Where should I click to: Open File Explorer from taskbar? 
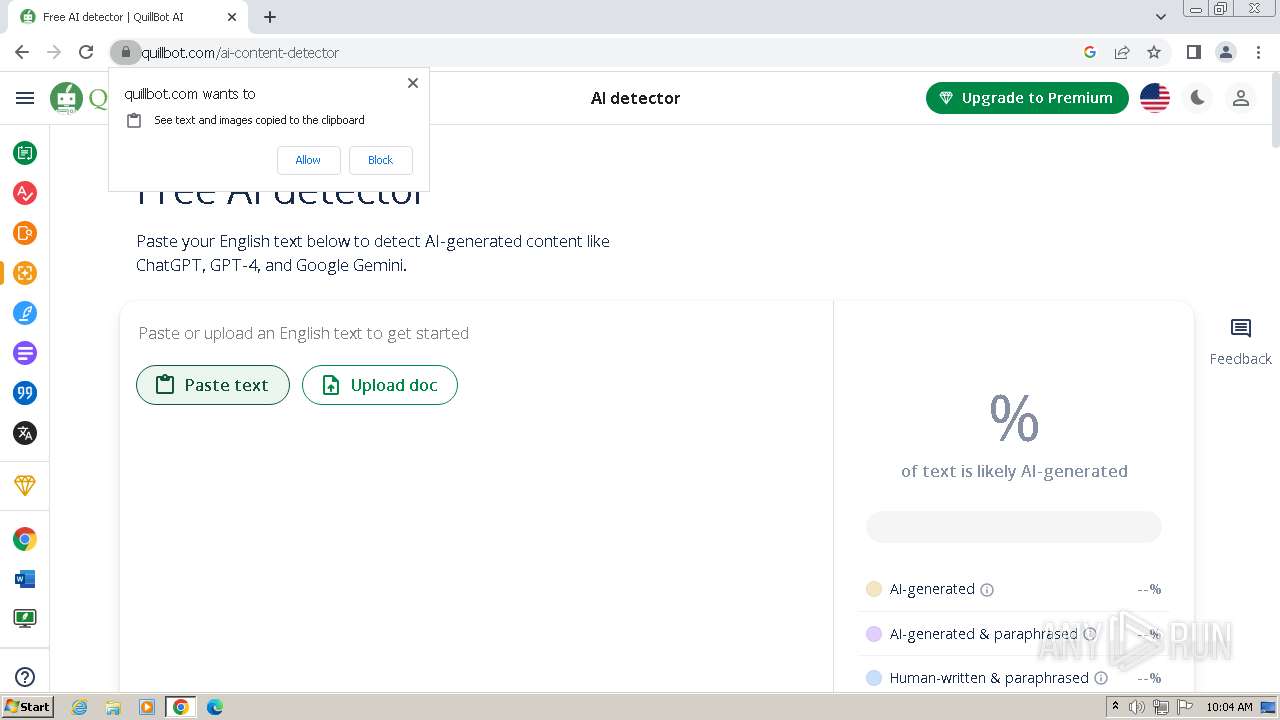tap(113, 707)
